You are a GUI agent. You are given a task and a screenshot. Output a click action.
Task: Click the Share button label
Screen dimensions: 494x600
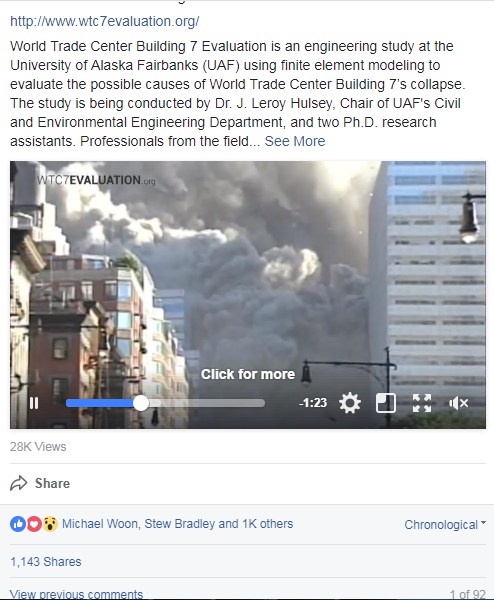(x=52, y=483)
